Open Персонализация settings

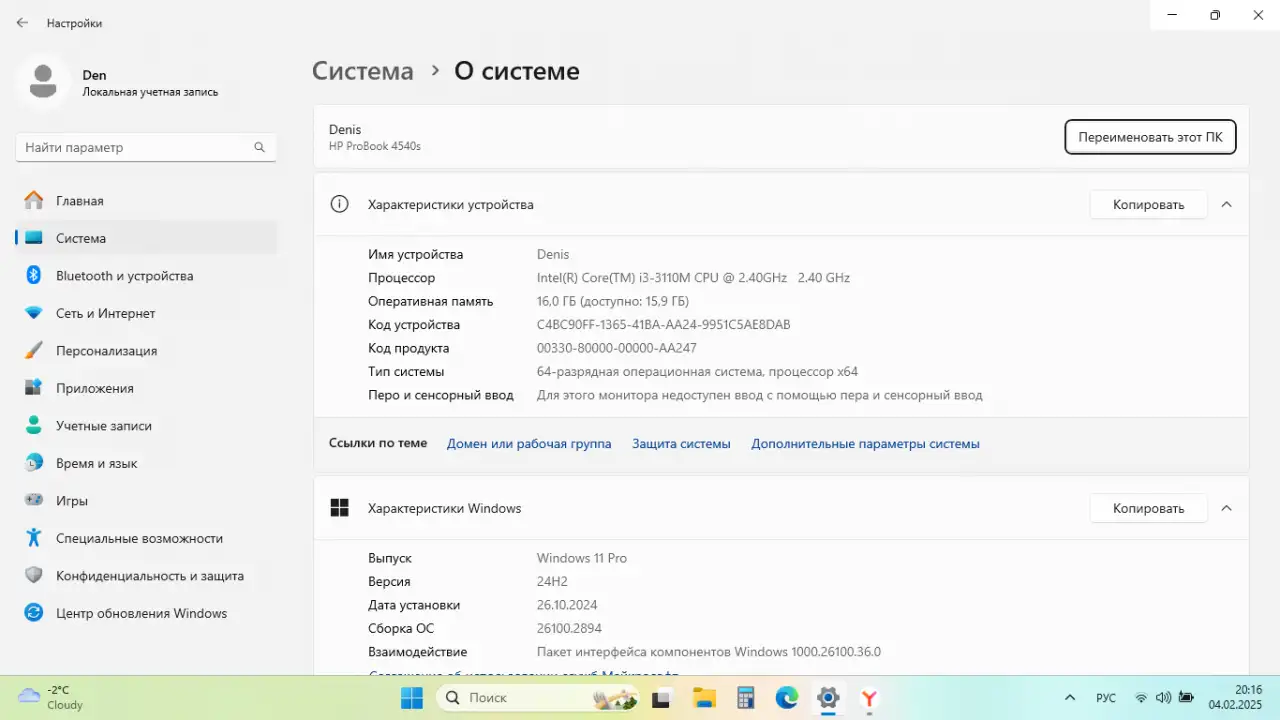(x=147, y=351)
